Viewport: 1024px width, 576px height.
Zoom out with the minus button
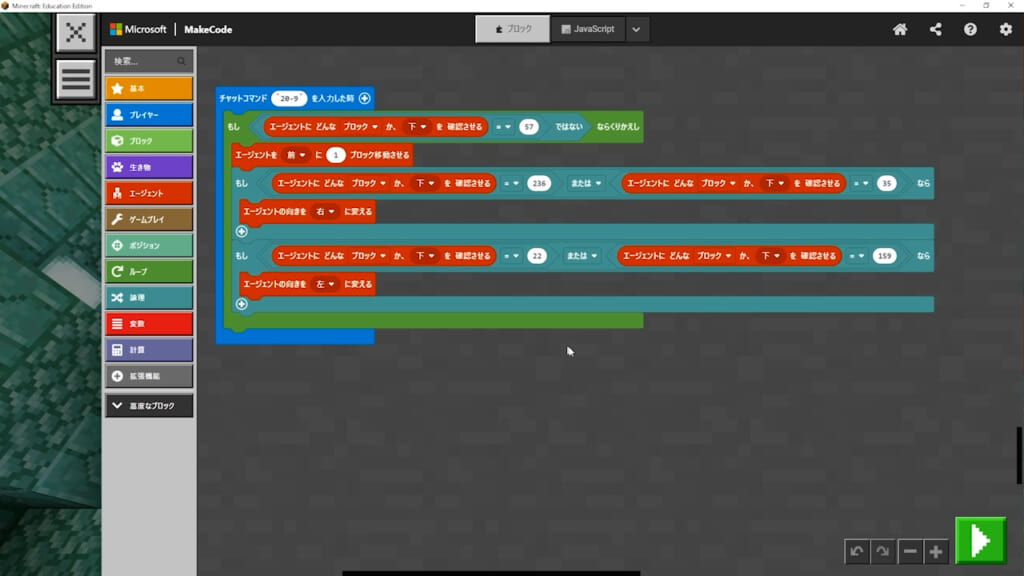[910, 551]
